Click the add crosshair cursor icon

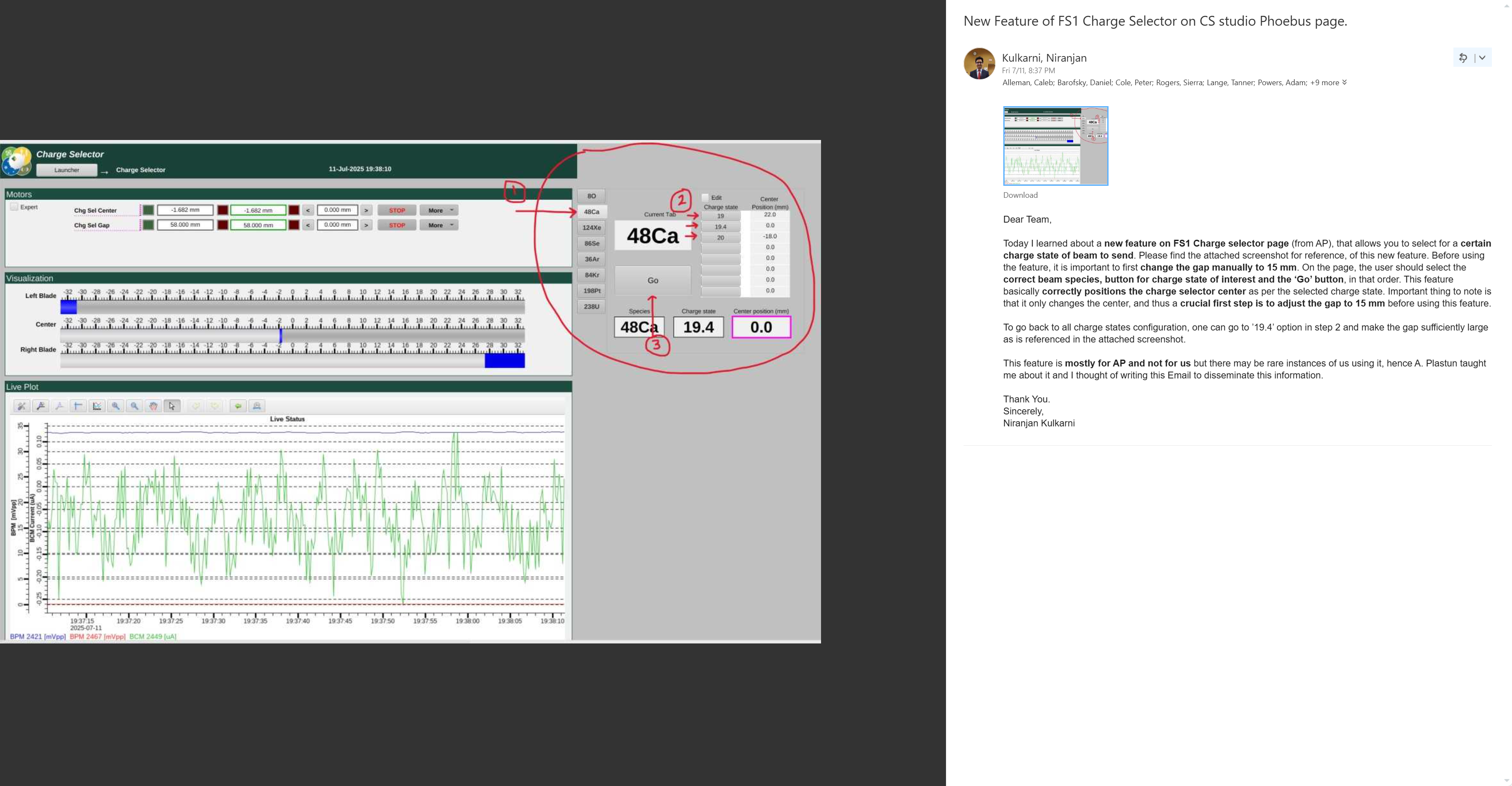point(78,406)
